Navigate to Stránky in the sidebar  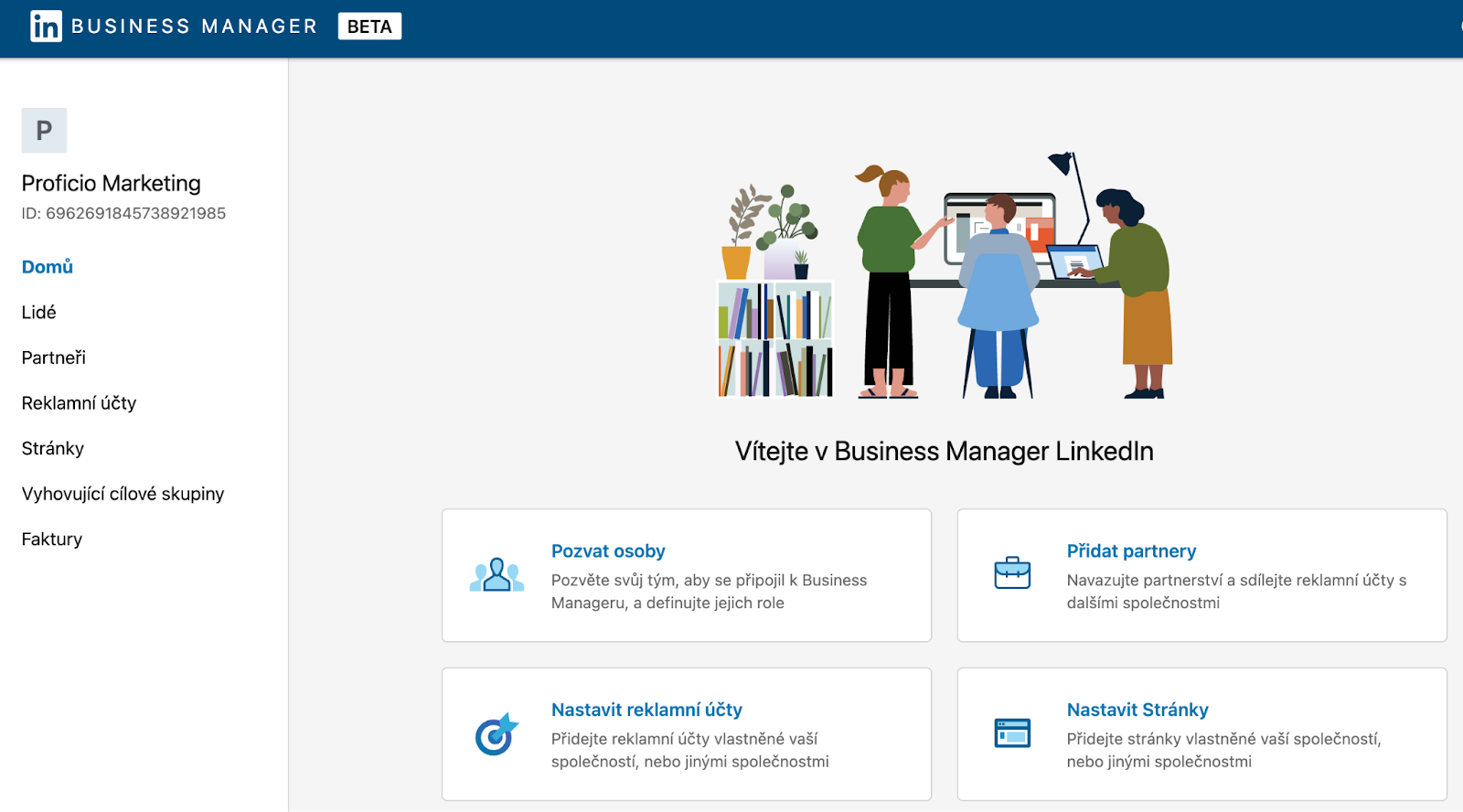coord(53,449)
